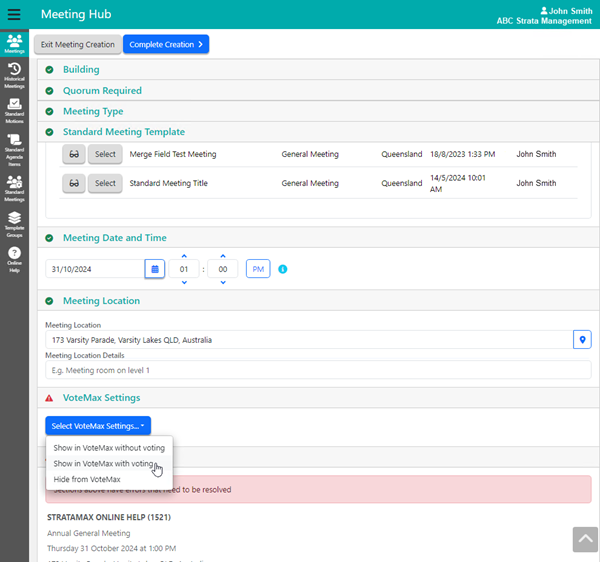
Task: Toggle the PM/AM time button
Action: pyautogui.click(x=258, y=269)
